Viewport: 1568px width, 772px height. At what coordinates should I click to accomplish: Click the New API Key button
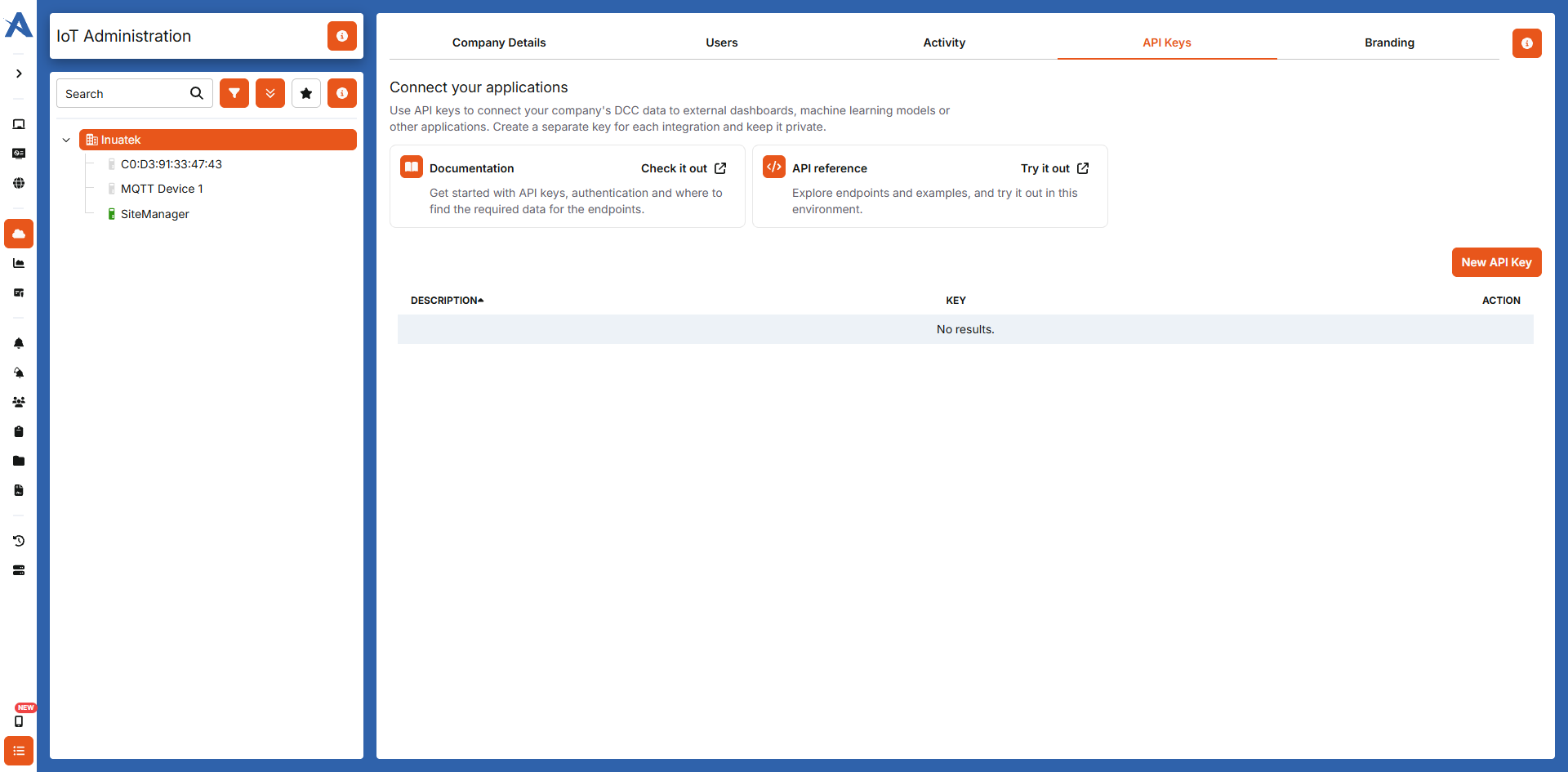(x=1496, y=262)
